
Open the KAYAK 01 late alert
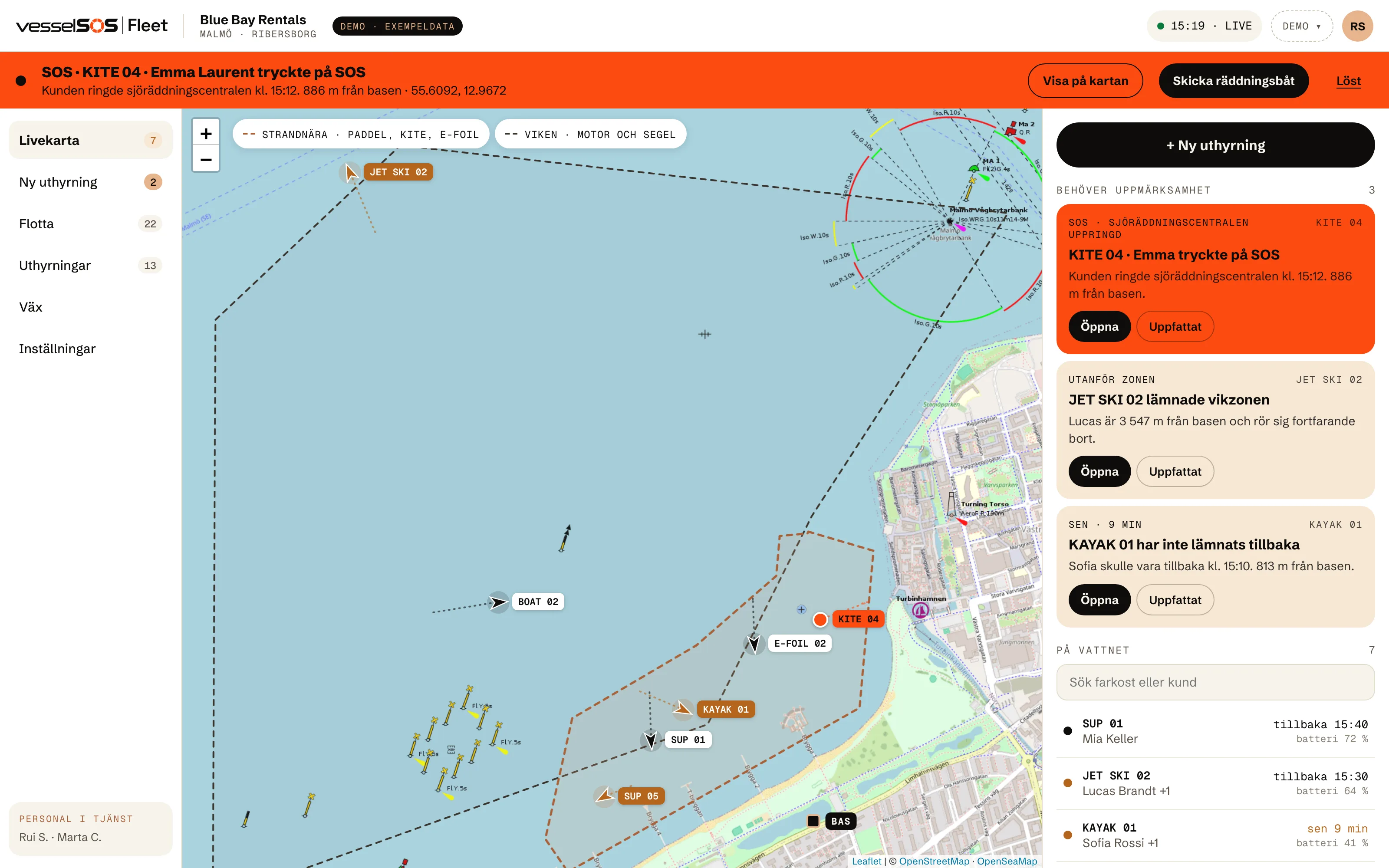[1099, 600]
